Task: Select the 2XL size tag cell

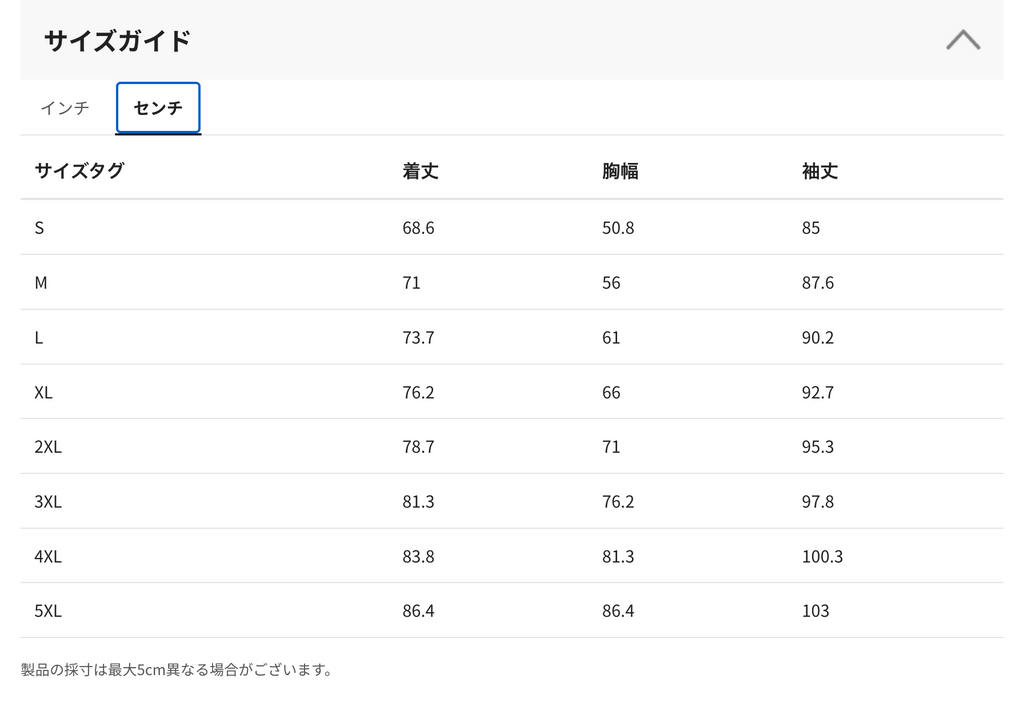Action: click(x=48, y=447)
